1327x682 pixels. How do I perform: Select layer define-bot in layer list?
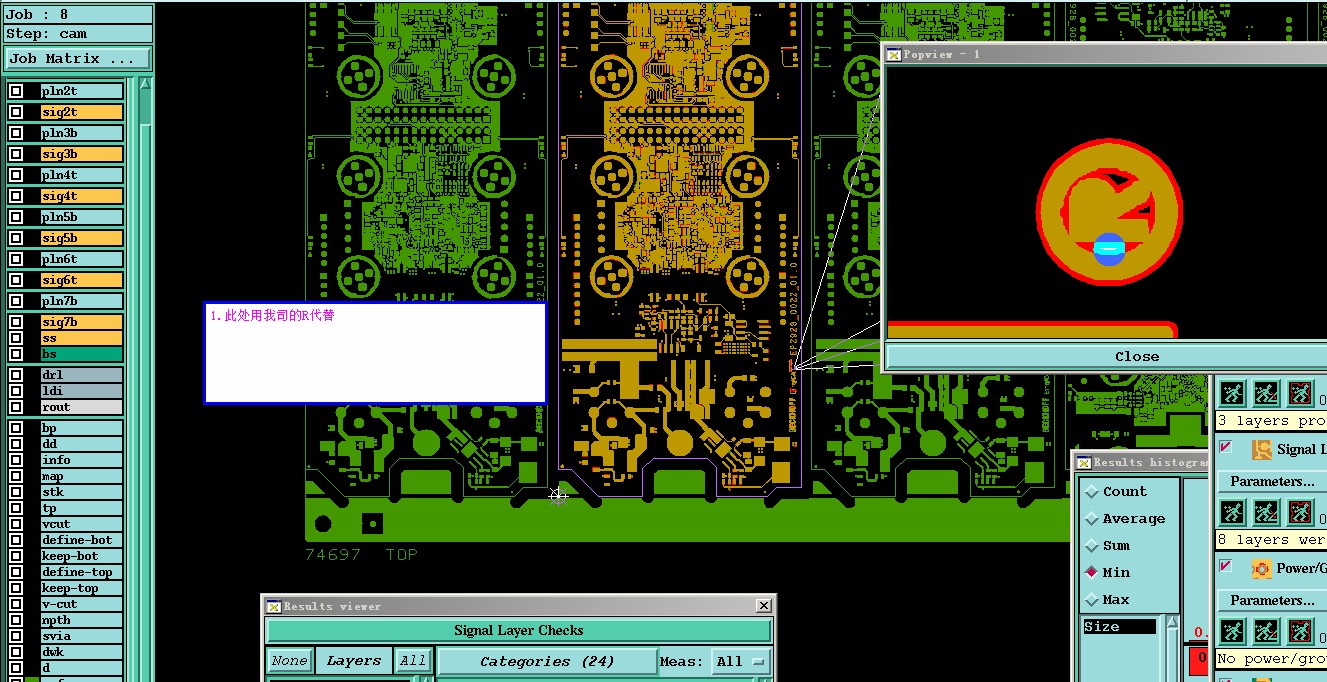(x=82, y=540)
